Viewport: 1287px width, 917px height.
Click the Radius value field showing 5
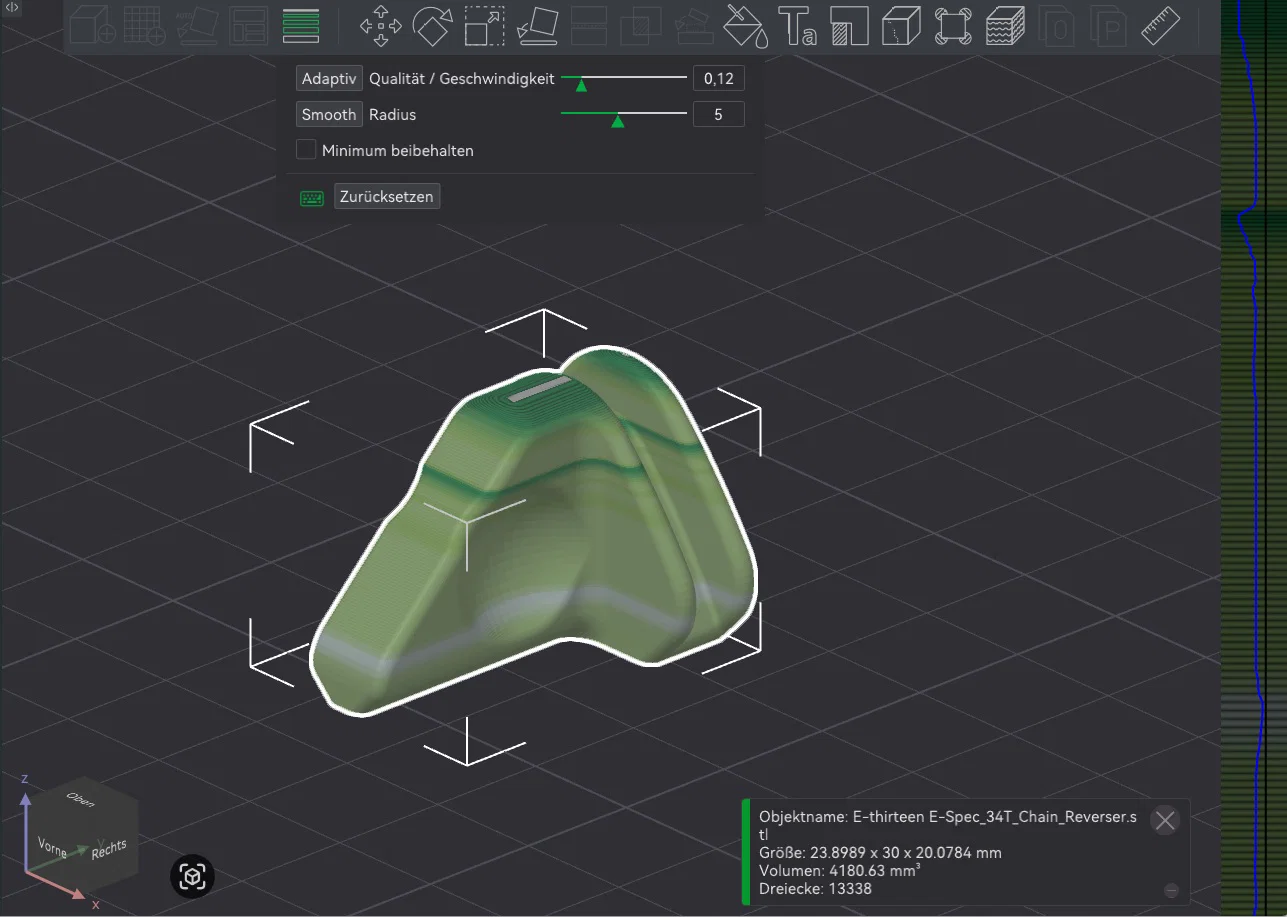[719, 115]
